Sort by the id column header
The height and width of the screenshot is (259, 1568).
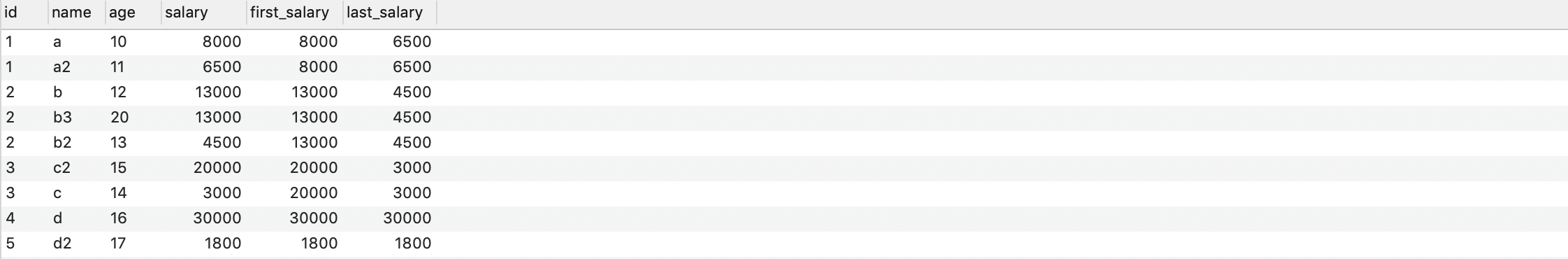coord(24,13)
